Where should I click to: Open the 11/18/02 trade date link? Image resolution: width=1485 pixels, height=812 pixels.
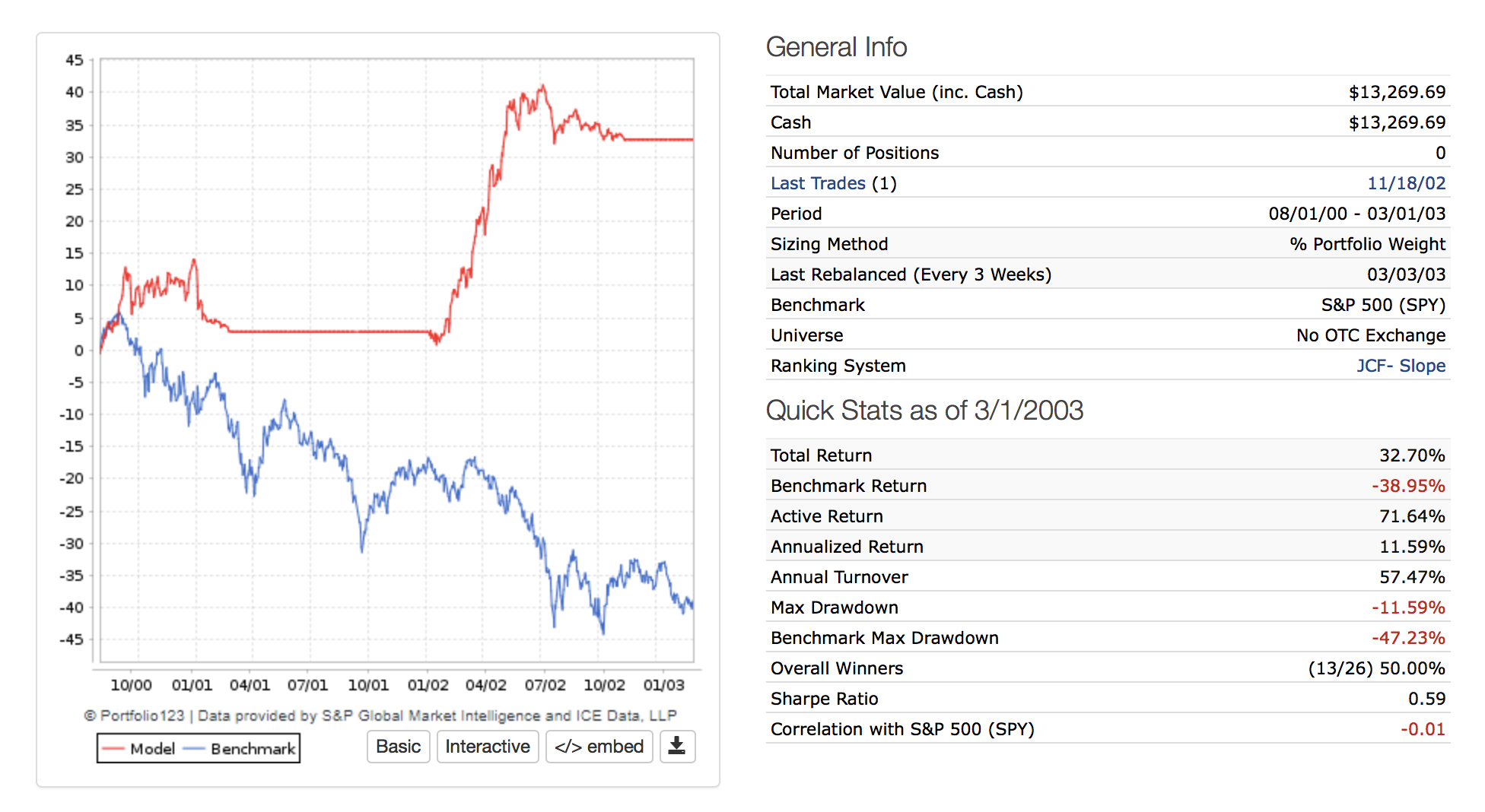pyautogui.click(x=1406, y=183)
